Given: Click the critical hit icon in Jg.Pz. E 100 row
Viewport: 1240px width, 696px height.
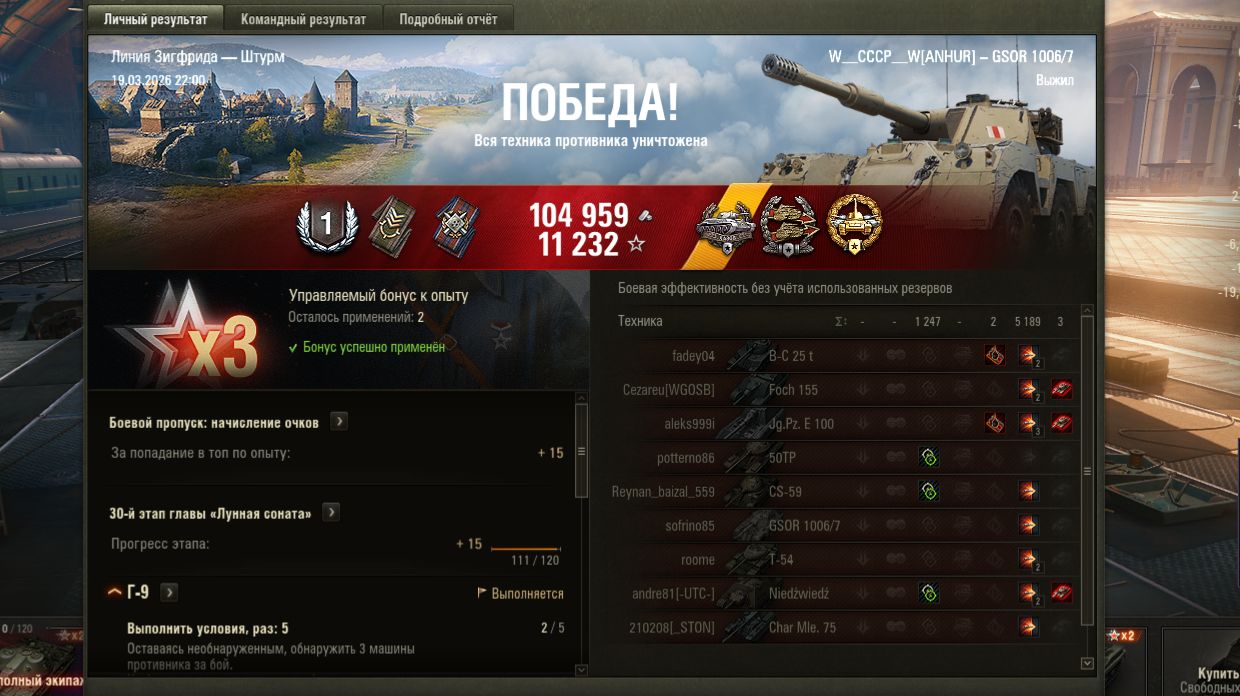Looking at the screenshot, I should coord(995,424).
